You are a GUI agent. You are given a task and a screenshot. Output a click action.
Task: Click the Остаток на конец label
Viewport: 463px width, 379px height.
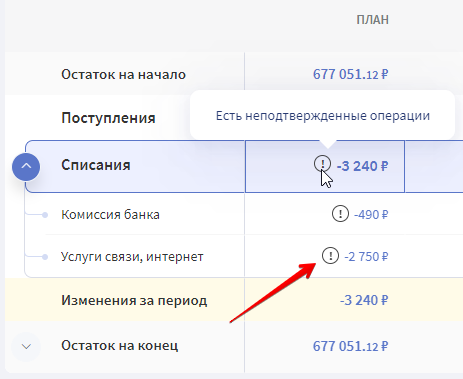[120, 346]
